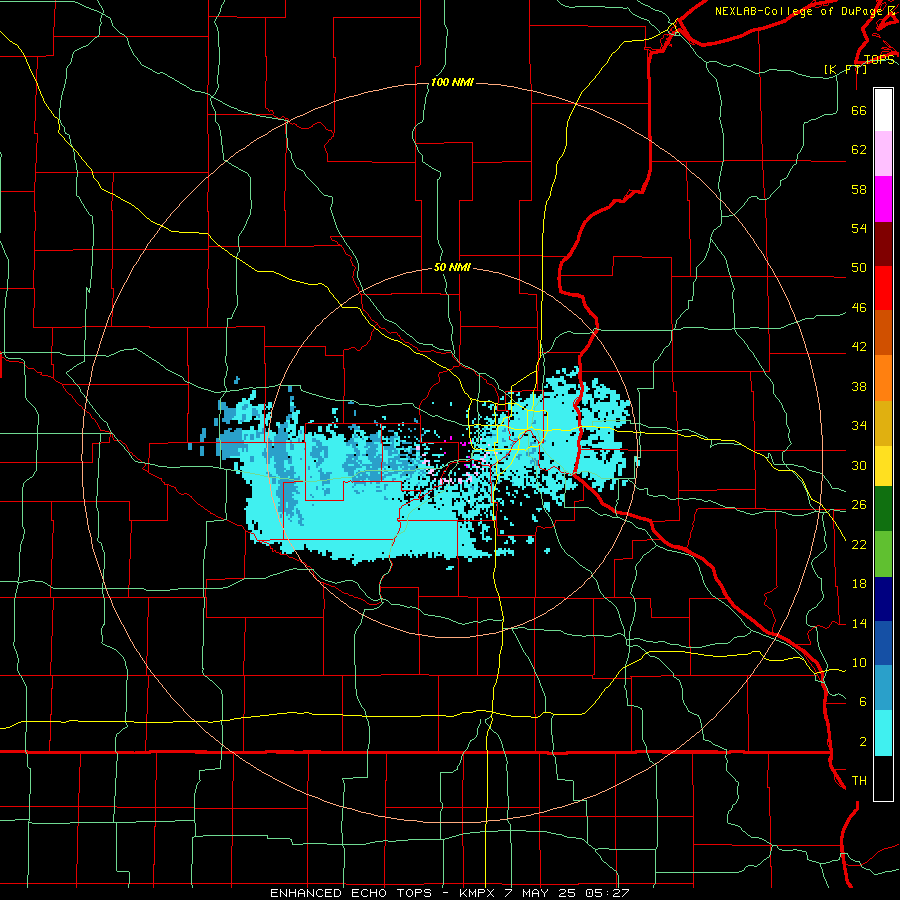Click the bright red 50 kft swatch
The width and height of the screenshot is (900, 900).
coord(883,288)
